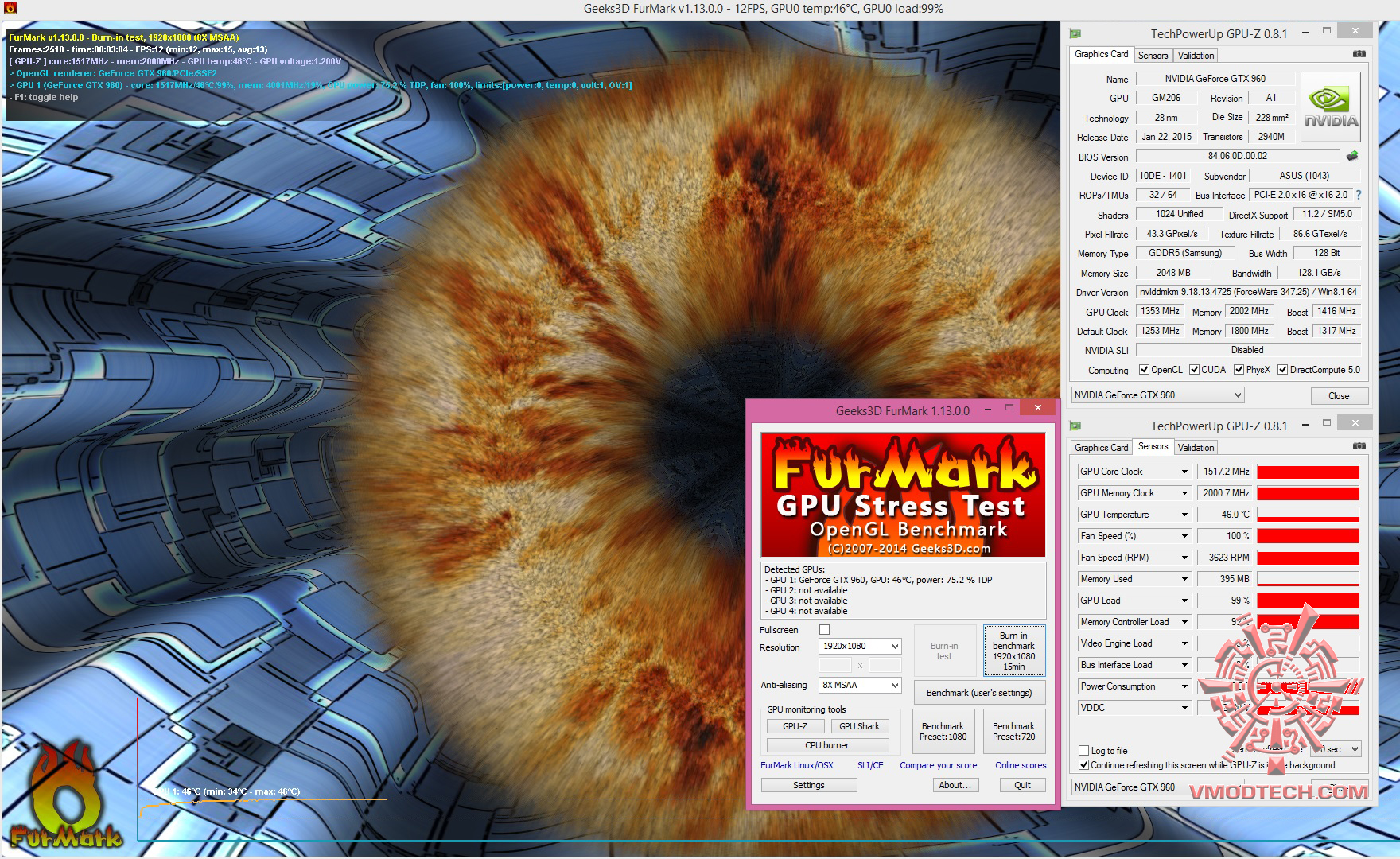The width and height of the screenshot is (1400, 859).
Task: Expand the GPU Load sensor dropdown
Action: pos(1184,601)
